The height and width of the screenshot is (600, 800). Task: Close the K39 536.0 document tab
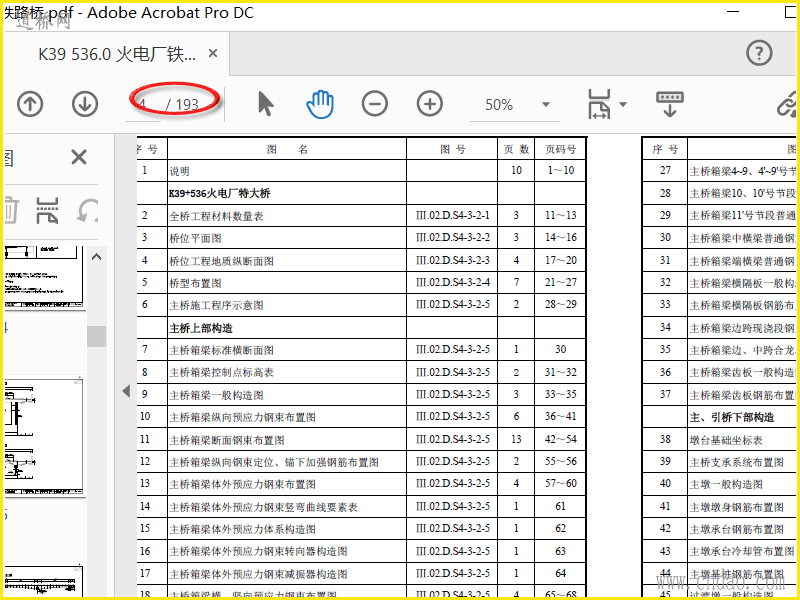pyautogui.click(x=213, y=53)
